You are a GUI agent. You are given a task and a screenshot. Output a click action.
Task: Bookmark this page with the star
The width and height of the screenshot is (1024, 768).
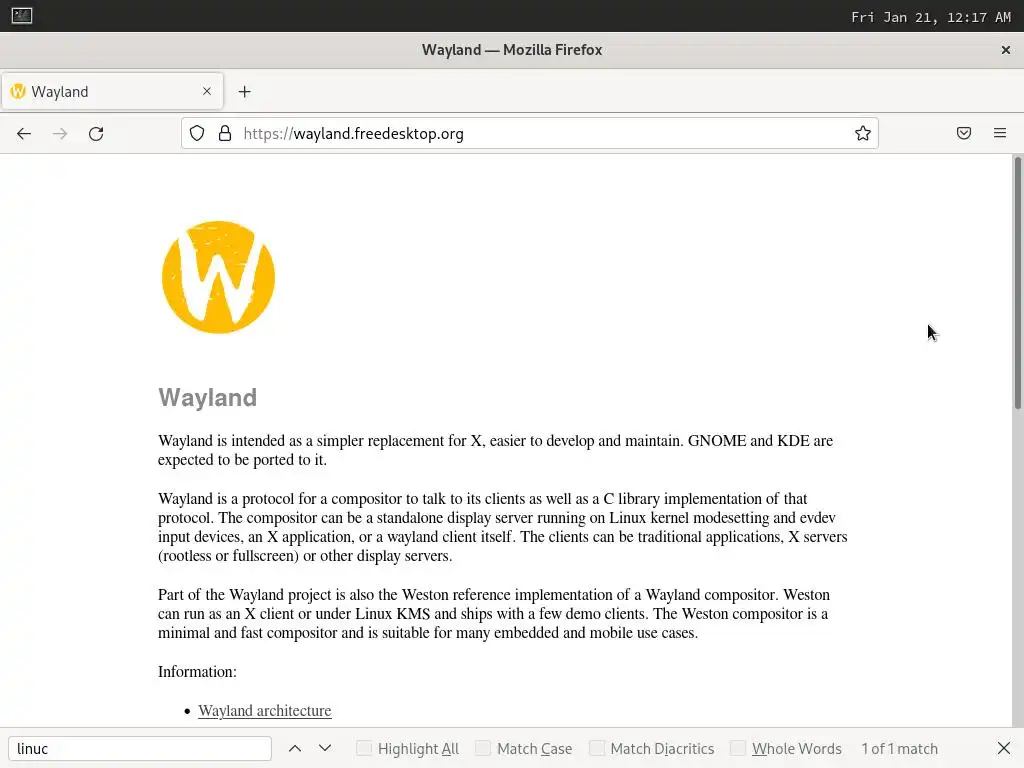[x=863, y=133]
